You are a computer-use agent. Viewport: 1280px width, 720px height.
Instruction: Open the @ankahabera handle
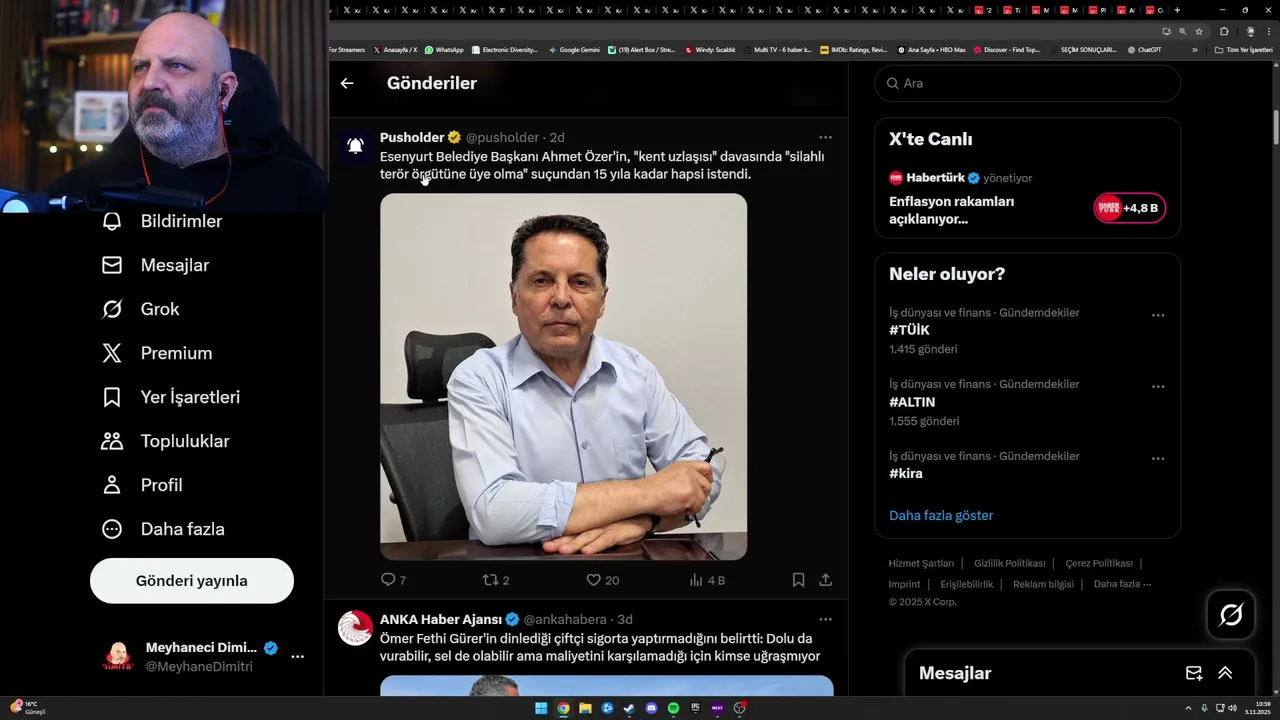click(565, 619)
